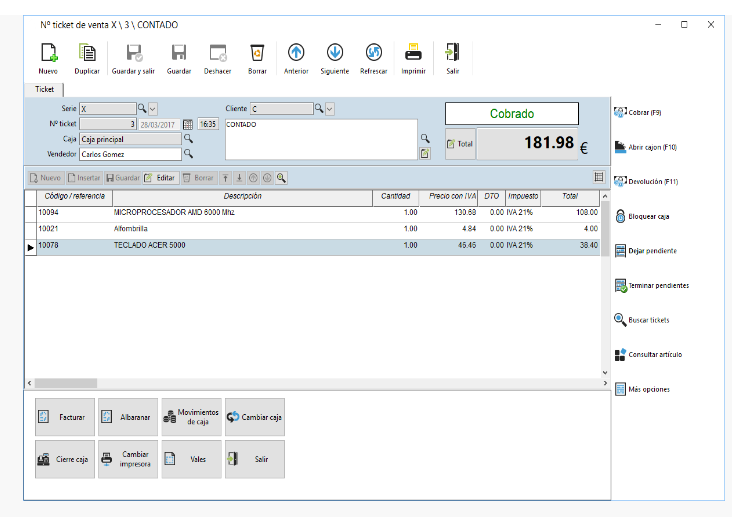Click Insertar in the line items toolbar
732x517 pixels.
click(x=84, y=178)
